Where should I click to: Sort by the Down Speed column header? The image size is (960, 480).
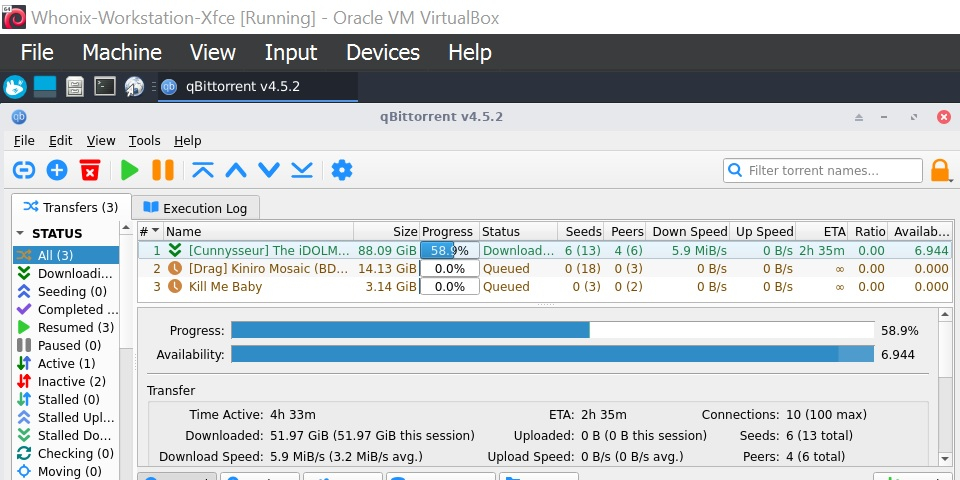pos(687,231)
